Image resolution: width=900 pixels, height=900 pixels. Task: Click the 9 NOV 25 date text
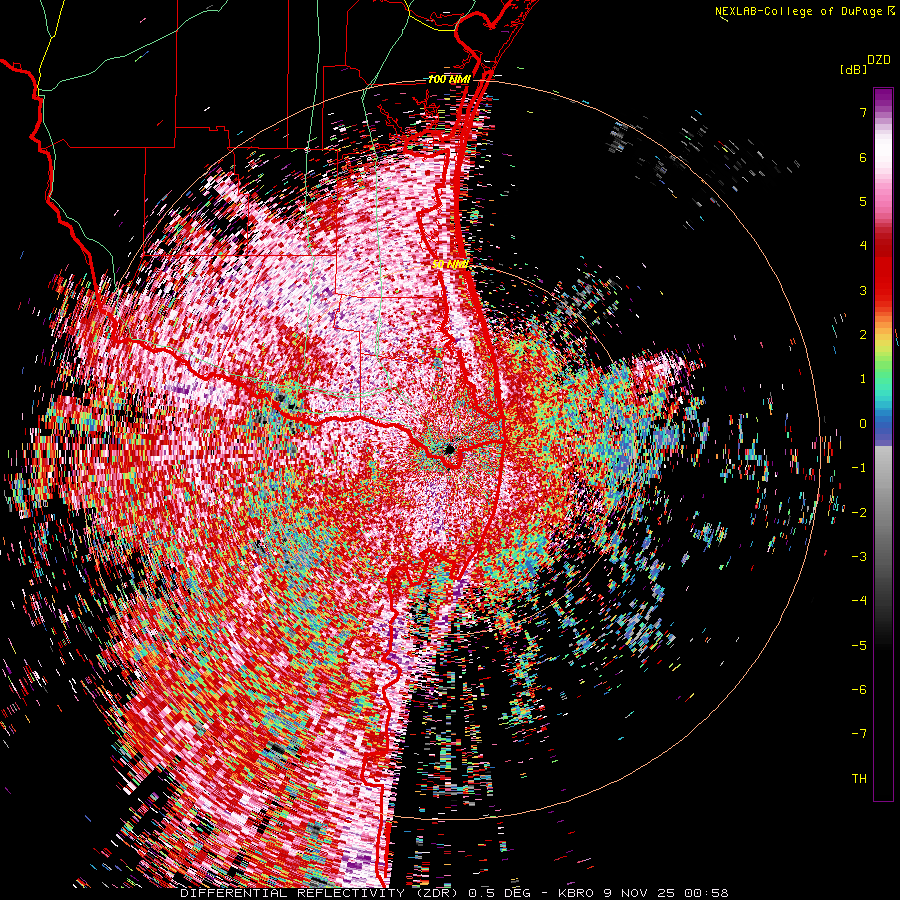coord(640,893)
